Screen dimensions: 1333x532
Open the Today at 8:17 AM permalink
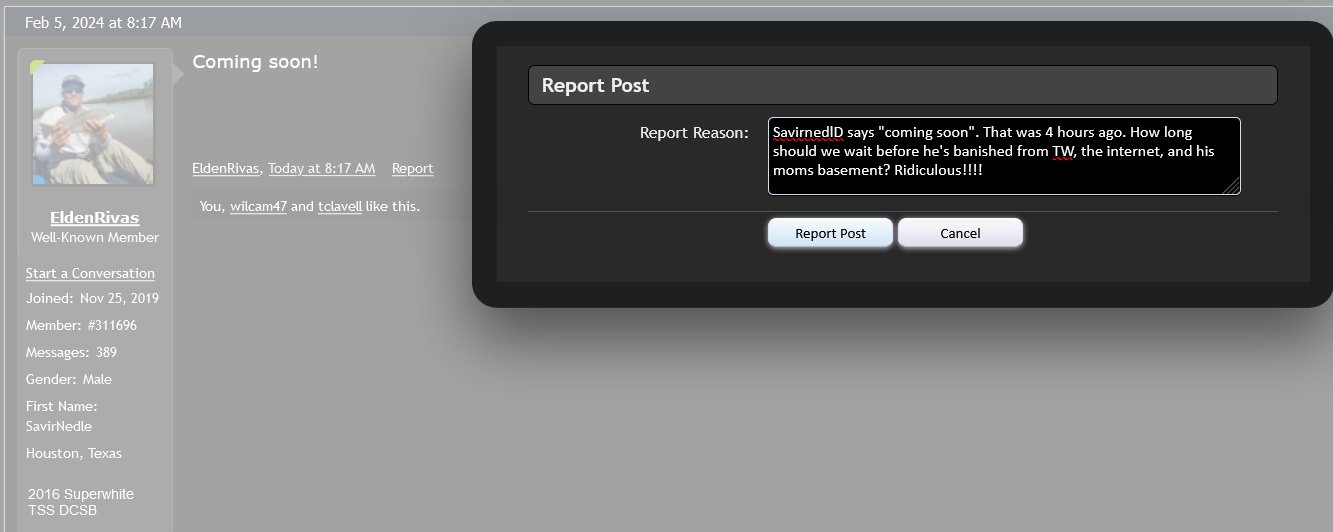pos(321,168)
